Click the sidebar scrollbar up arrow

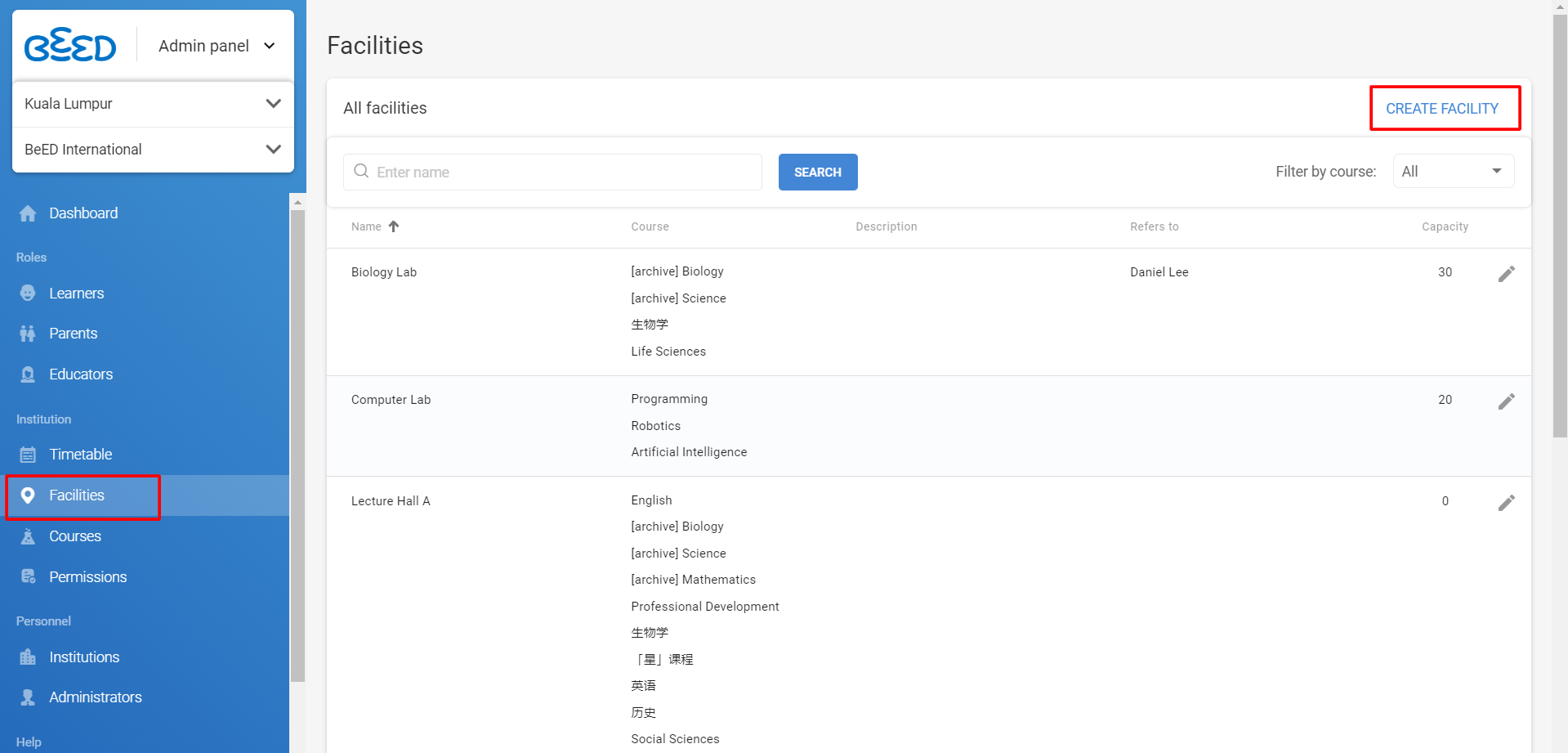[297, 201]
